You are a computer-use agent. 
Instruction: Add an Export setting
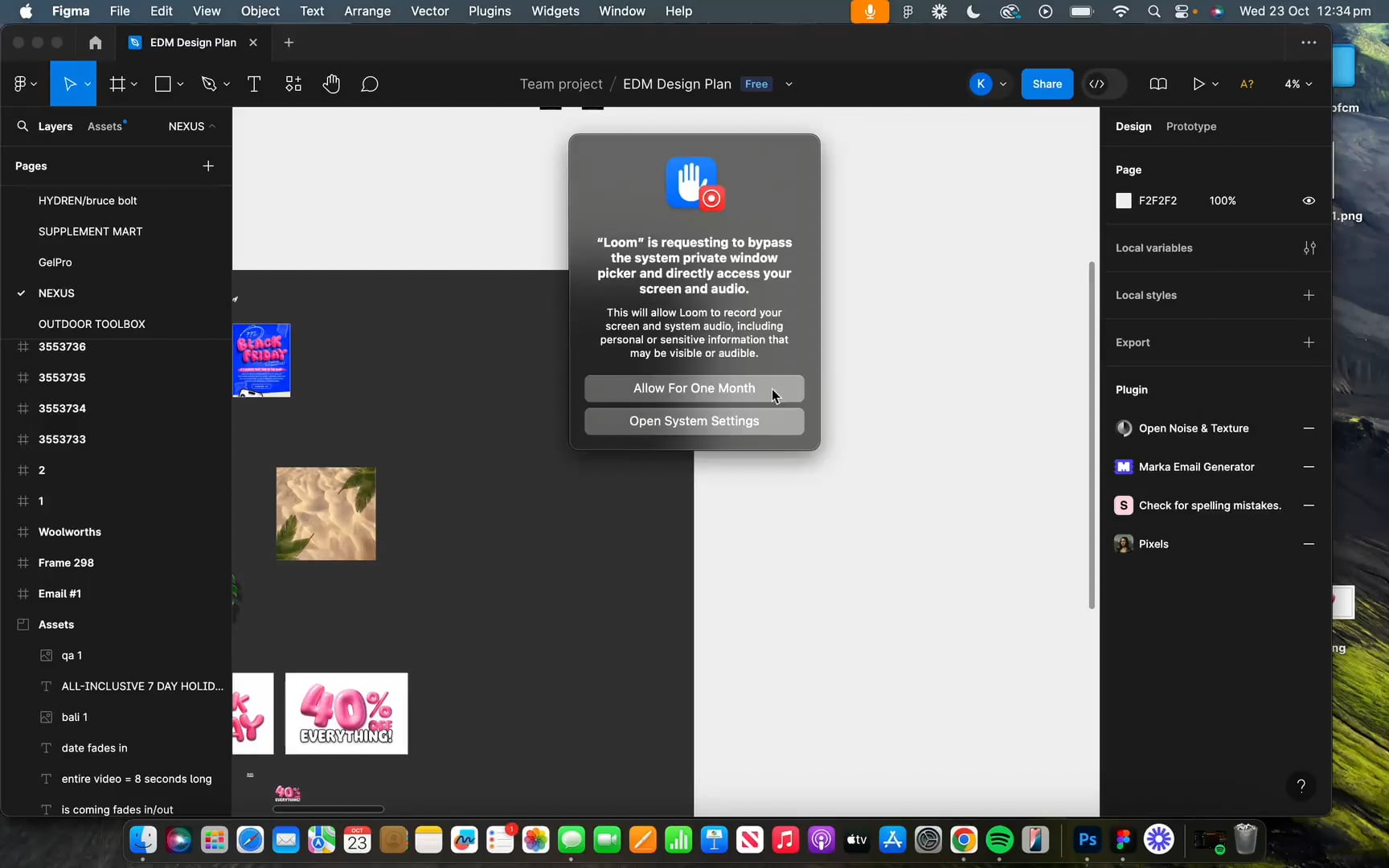coord(1309,342)
